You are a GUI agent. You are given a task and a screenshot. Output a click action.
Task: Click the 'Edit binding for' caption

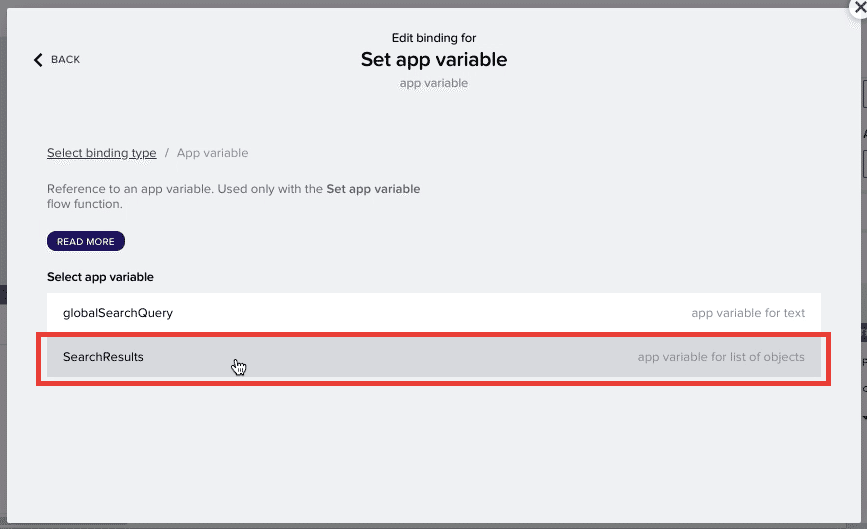click(434, 38)
